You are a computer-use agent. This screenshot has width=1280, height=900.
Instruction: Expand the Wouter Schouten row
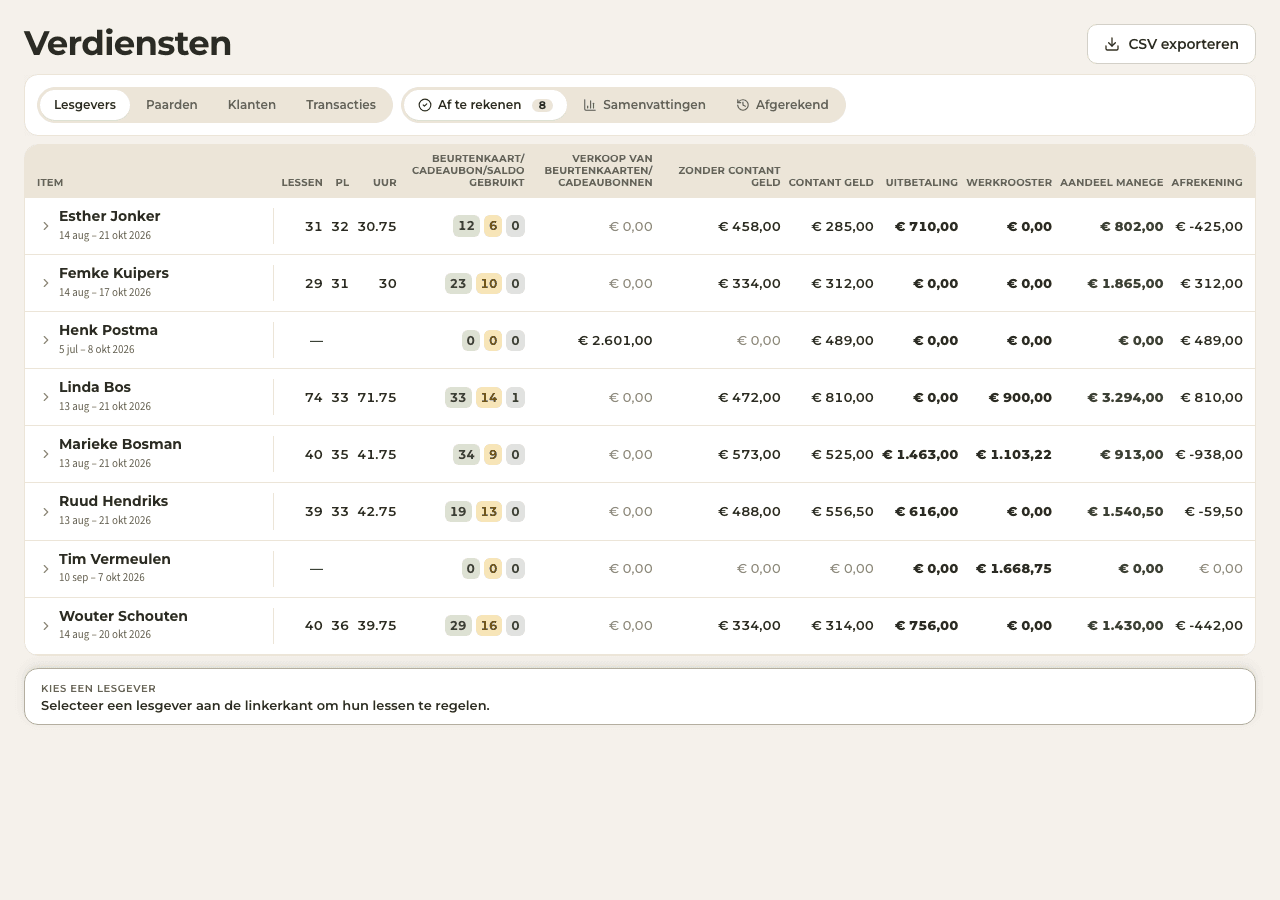click(x=46, y=626)
